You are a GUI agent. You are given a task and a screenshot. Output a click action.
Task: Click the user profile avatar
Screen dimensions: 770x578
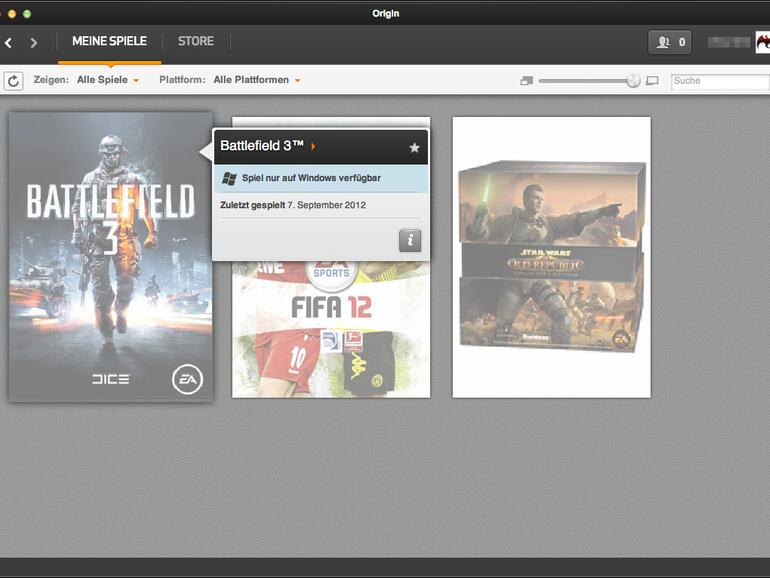coord(763,42)
